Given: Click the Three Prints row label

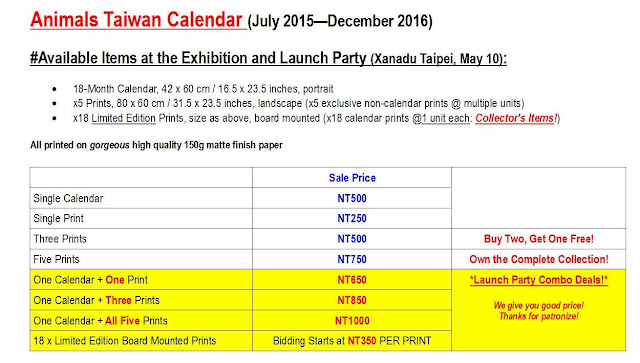Looking at the screenshot, I should [x=60, y=239].
